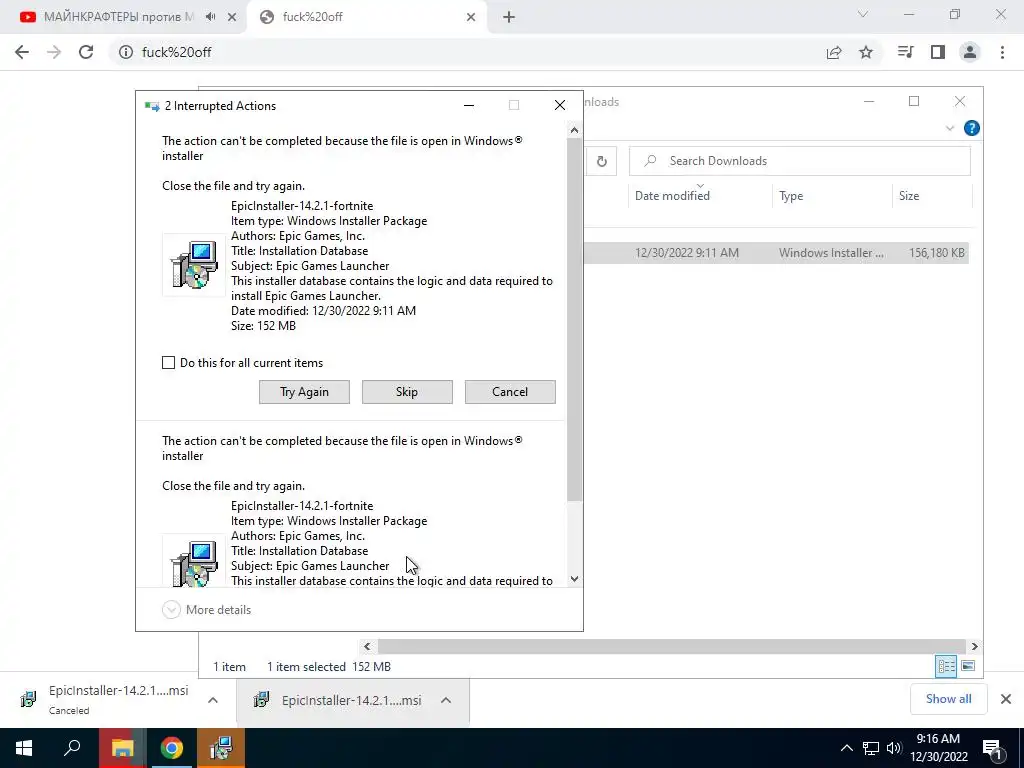Open options arrow for canceled download
This screenshot has width=1024, height=768.
(x=213, y=700)
